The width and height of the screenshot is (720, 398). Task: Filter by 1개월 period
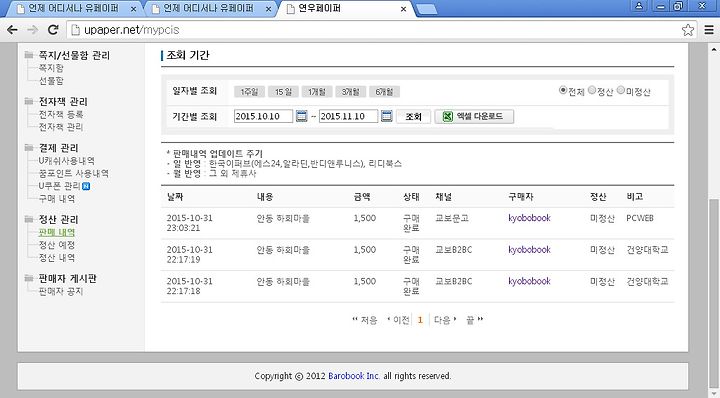317,92
